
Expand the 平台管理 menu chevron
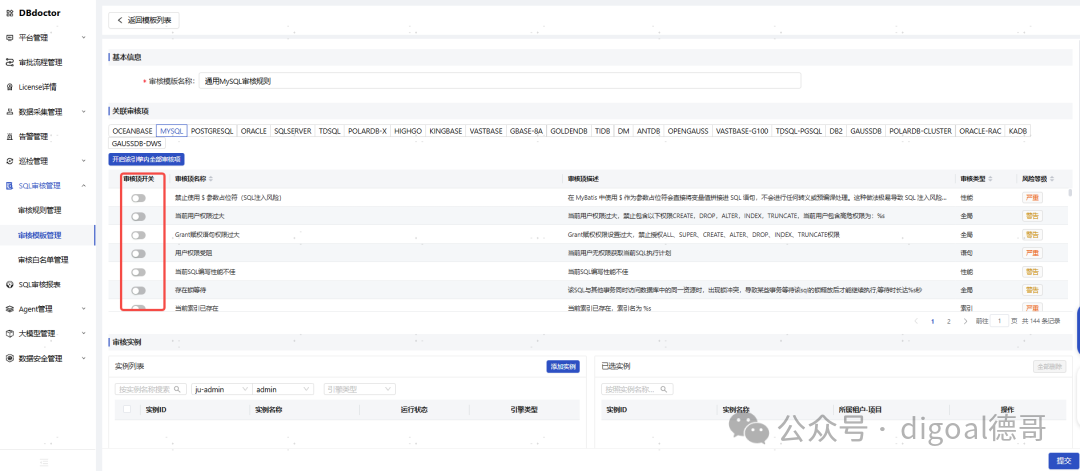click(x=83, y=38)
